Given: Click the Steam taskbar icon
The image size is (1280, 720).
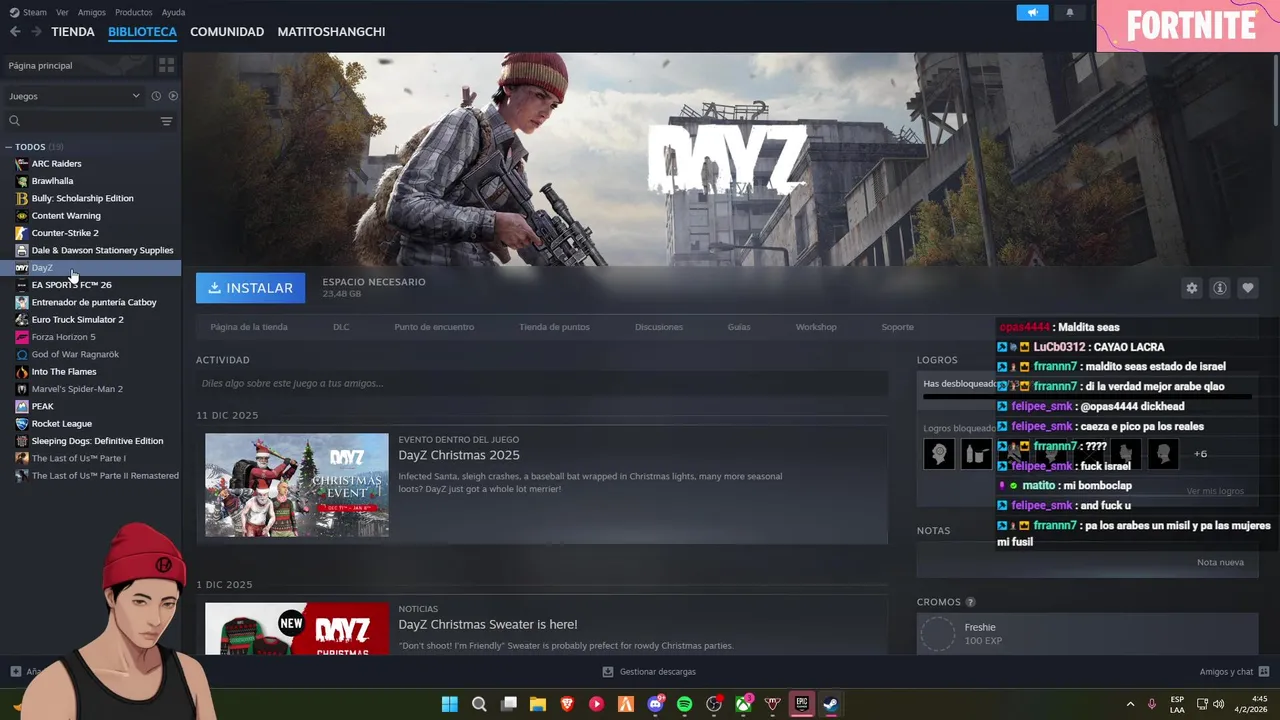Looking at the screenshot, I should pyautogui.click(x=831, y=704).
